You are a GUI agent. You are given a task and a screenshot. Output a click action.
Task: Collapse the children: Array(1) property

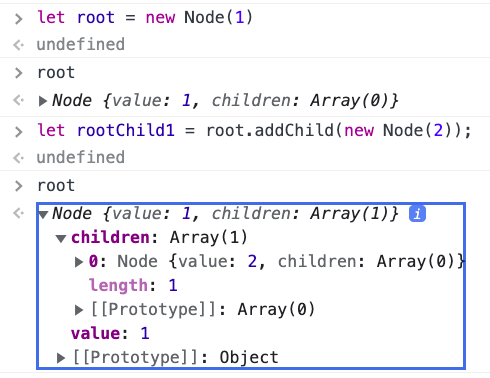point(61,238)
